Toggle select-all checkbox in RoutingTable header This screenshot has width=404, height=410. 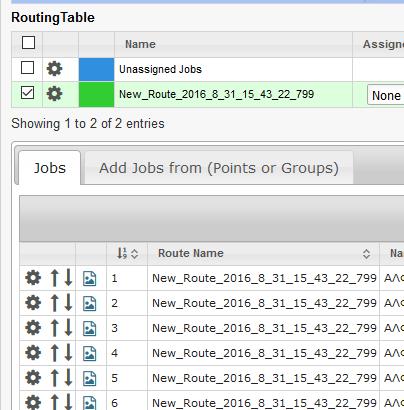pos(28,43)
